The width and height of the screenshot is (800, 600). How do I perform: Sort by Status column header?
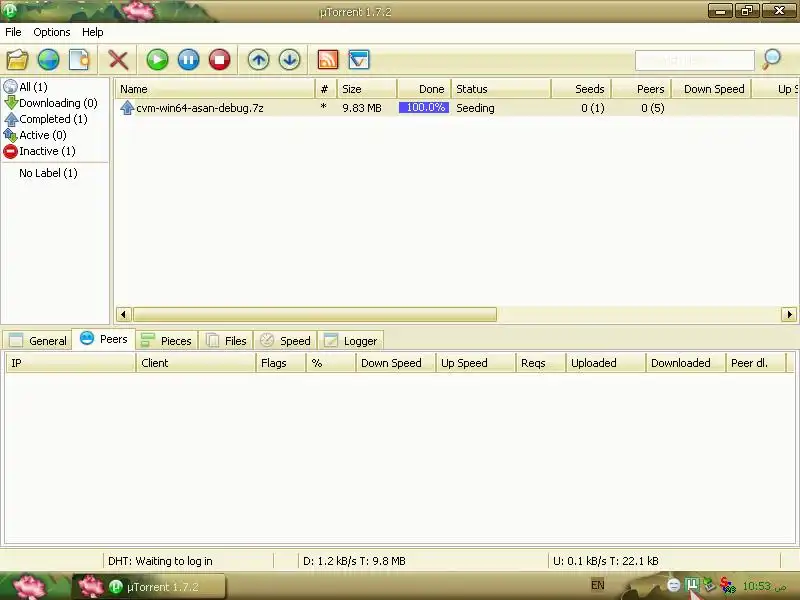click(x=501, y=89)
